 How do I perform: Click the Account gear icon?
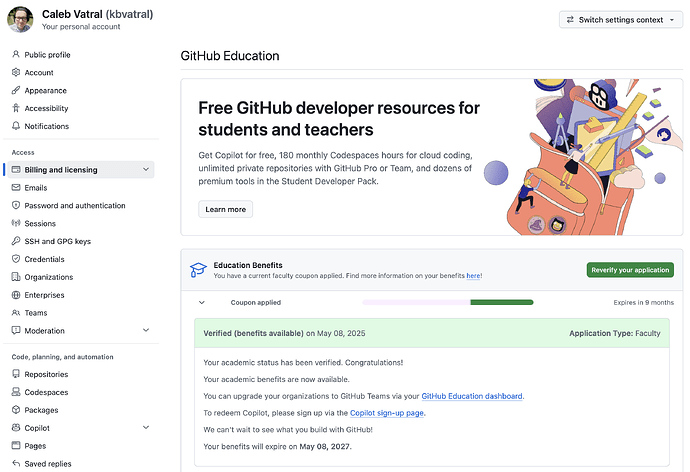(x=16, y=72)
